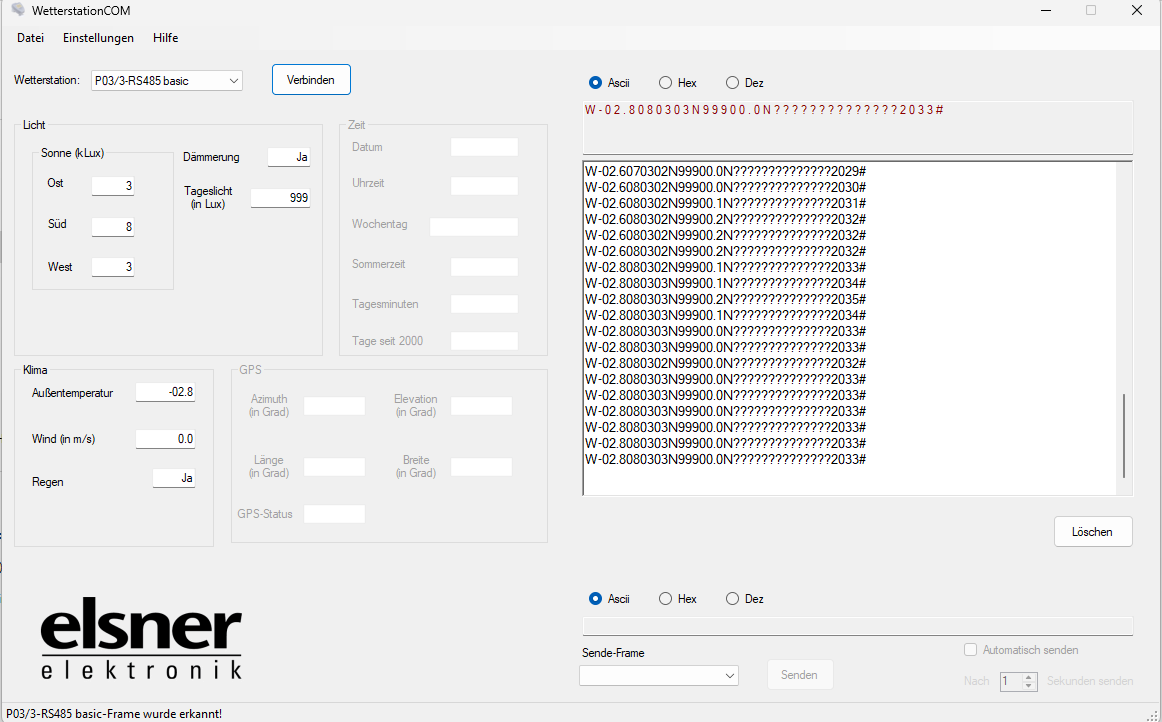Open the Datei menu
This screenshot has height=722, width=1162.
click(31, 38)
